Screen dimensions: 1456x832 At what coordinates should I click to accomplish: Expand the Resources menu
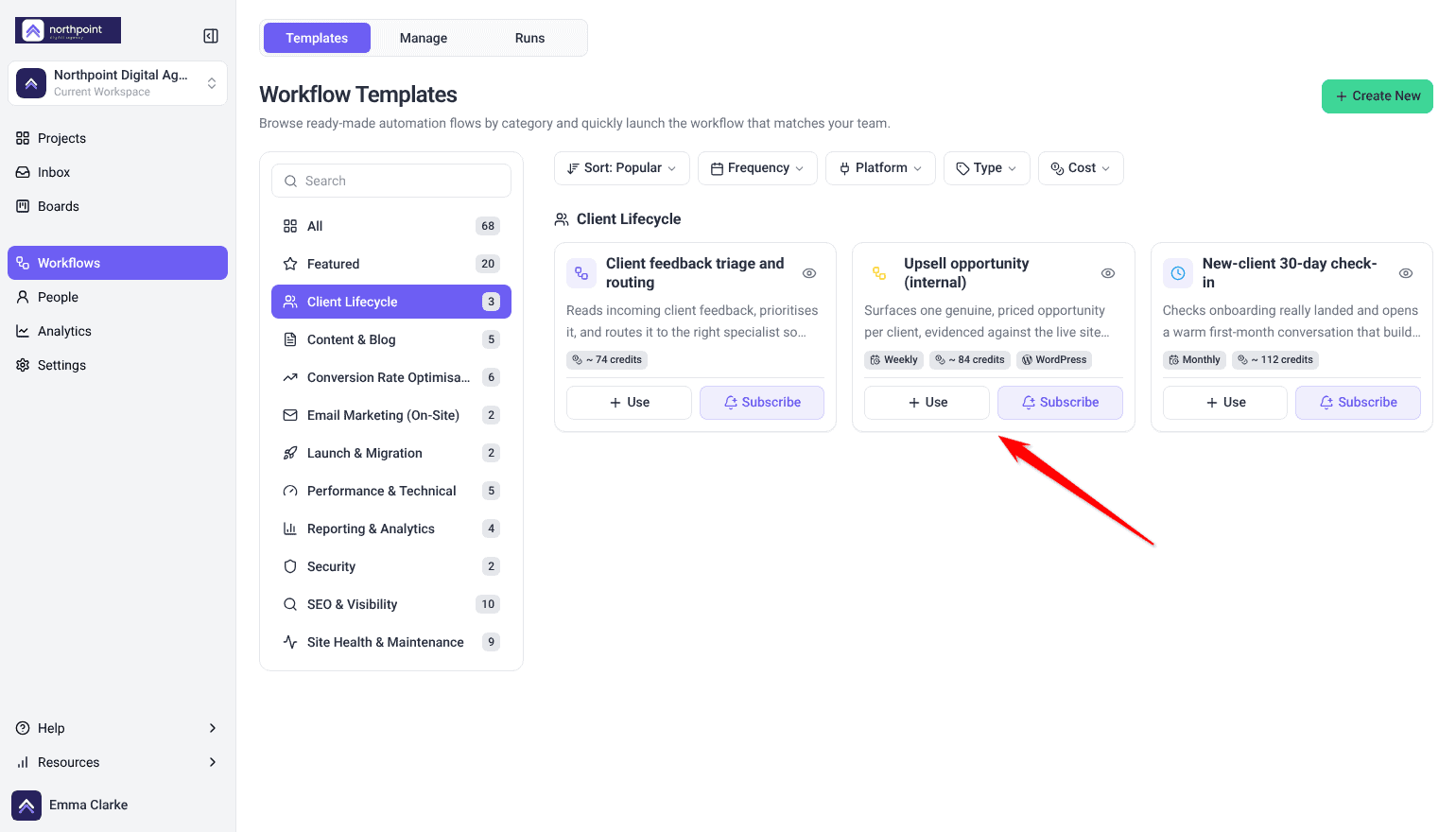click(117, 762)
